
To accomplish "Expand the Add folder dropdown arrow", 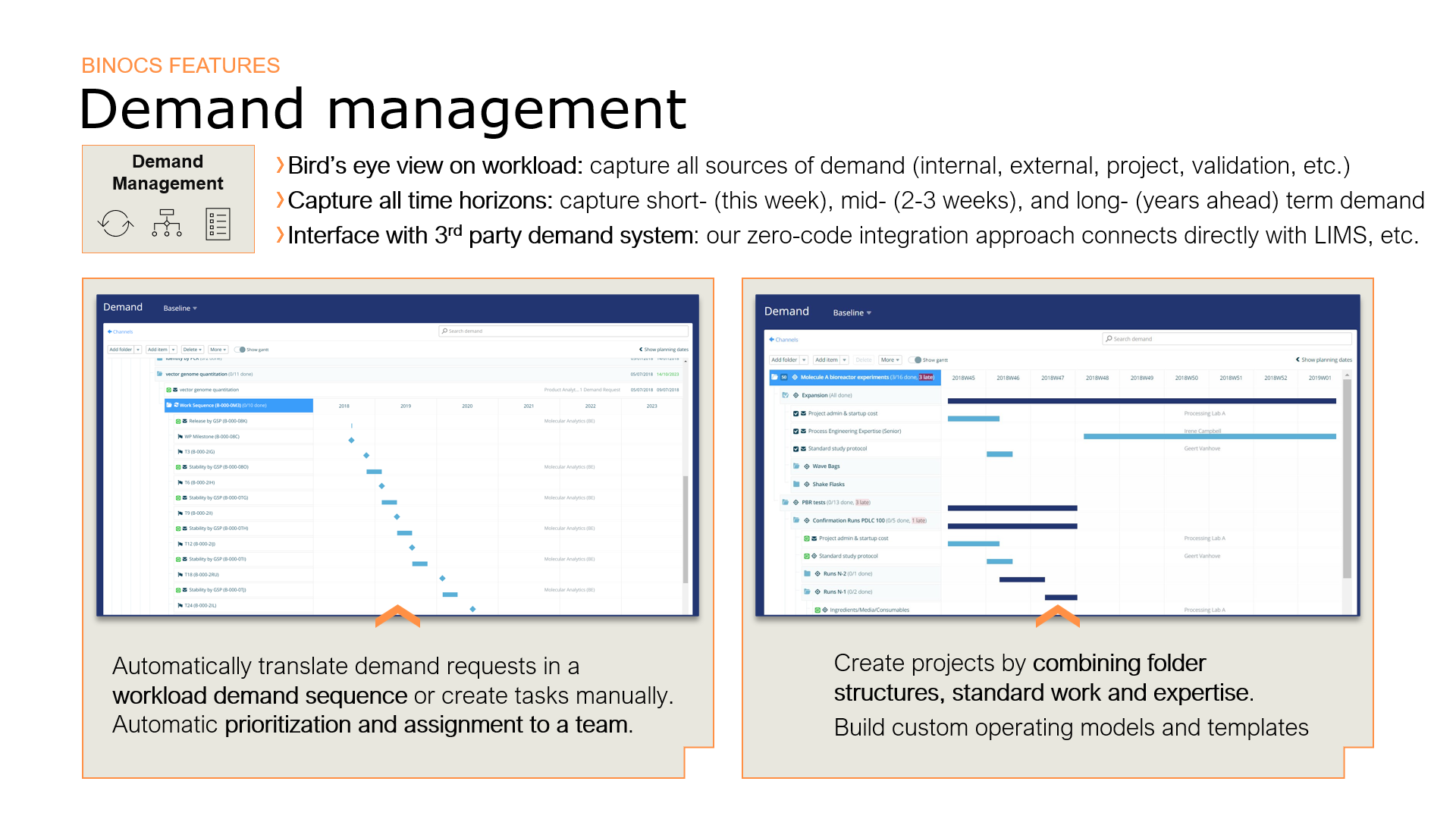I will coord(138,349).
